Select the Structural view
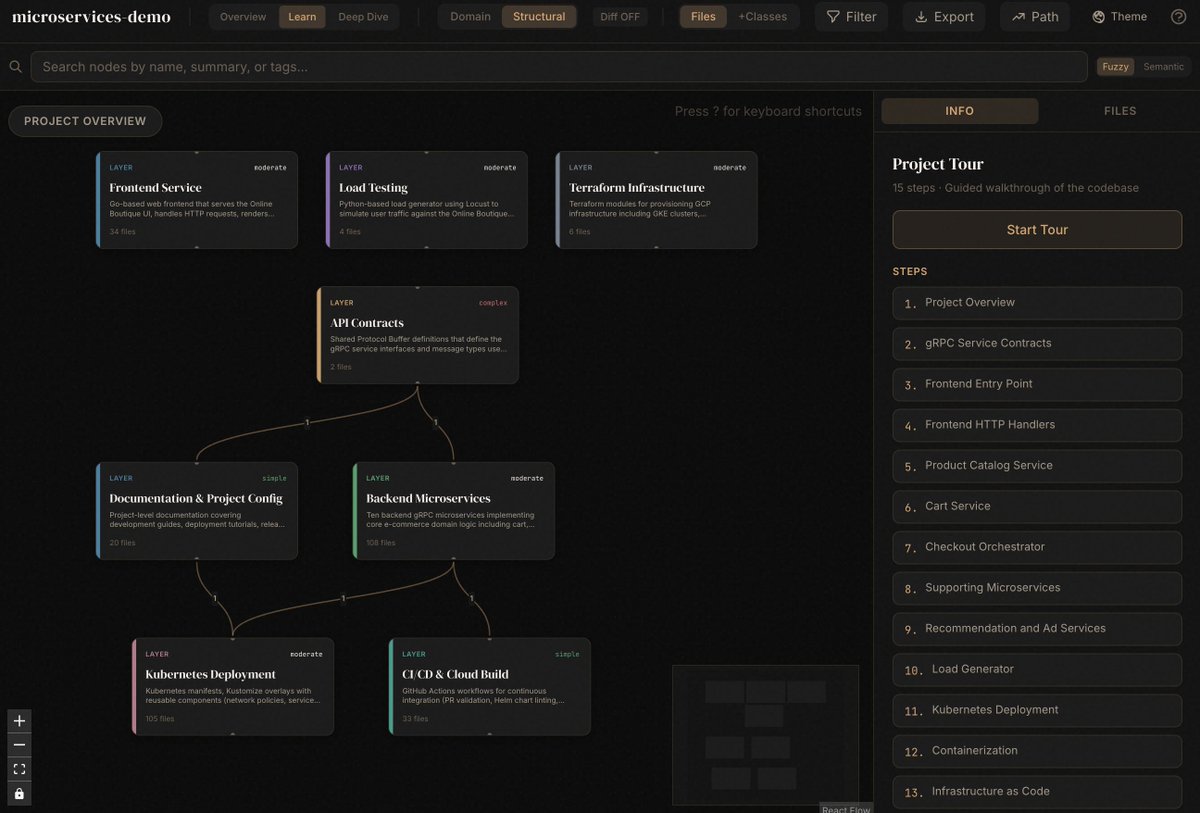 [x=539, y=16]
